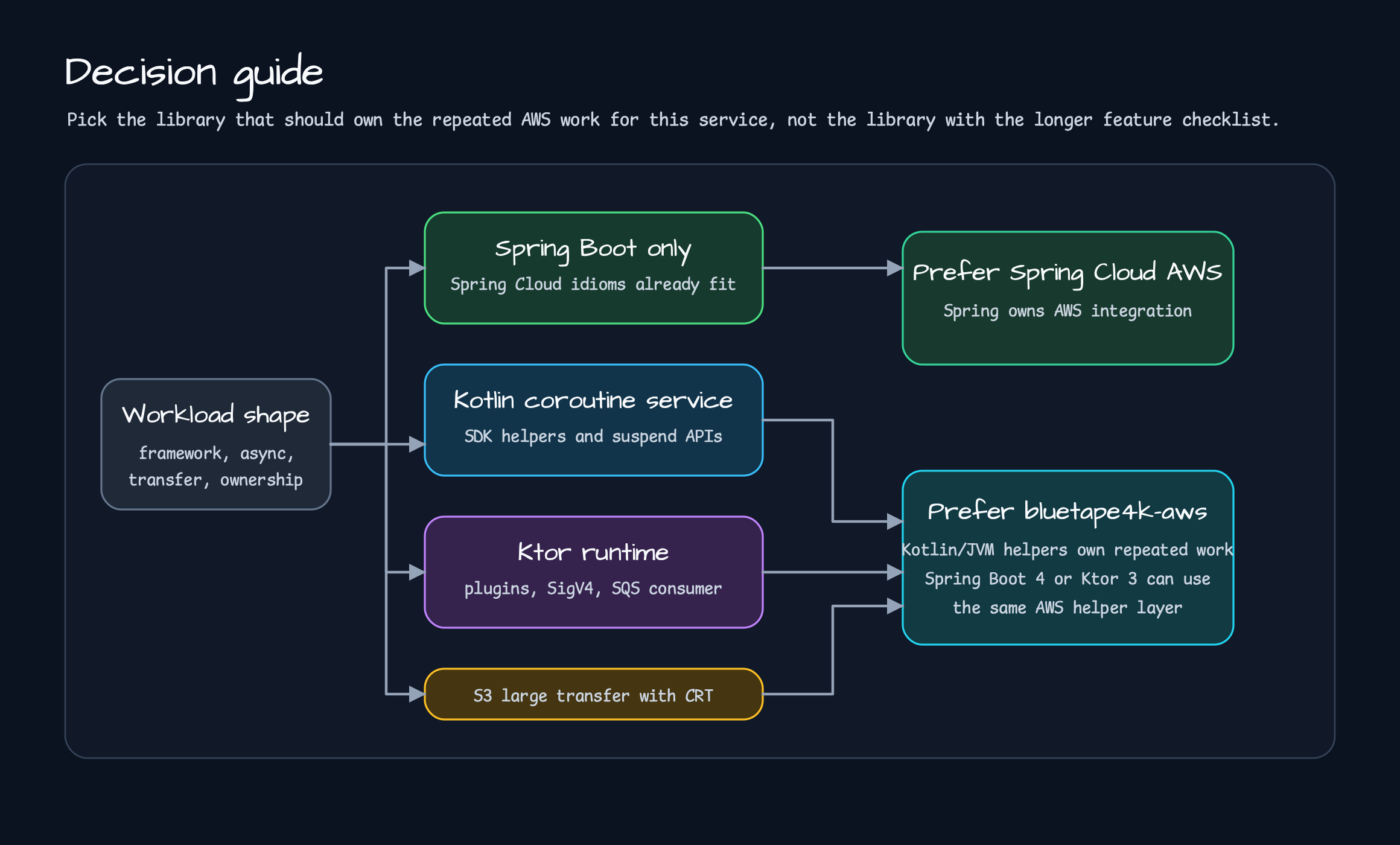Select the subtitle starting 'Pick the library'
This screenshot has width=1400, height=845.
click(x=672, y=120)
